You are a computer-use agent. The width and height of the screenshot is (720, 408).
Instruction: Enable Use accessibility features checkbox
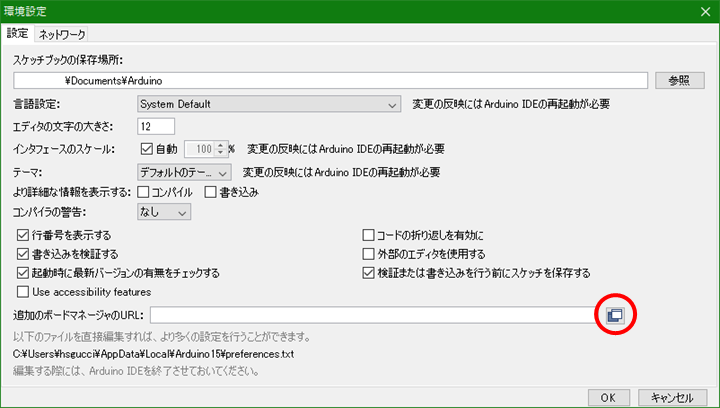tap(22, 292)
